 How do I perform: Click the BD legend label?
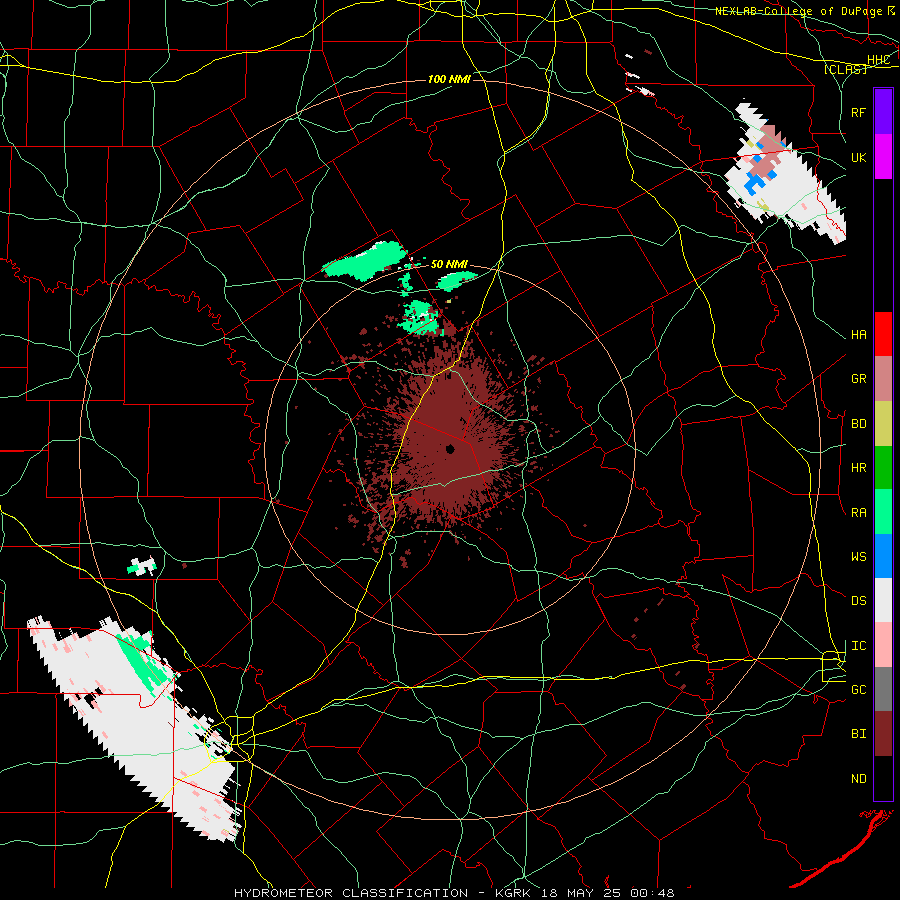pyautogui.click(x=858, y=424)
